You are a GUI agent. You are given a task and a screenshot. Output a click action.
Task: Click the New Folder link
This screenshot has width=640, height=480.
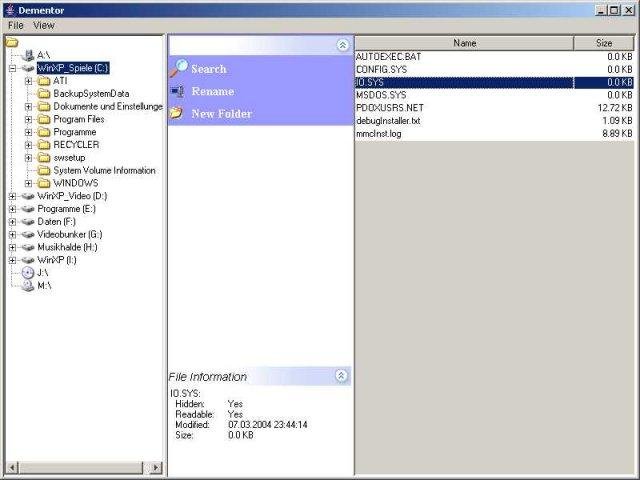click(222, 113)
